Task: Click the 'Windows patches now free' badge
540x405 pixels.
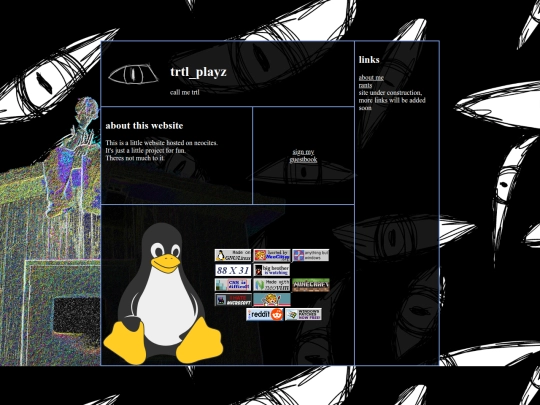Action: 303,314
